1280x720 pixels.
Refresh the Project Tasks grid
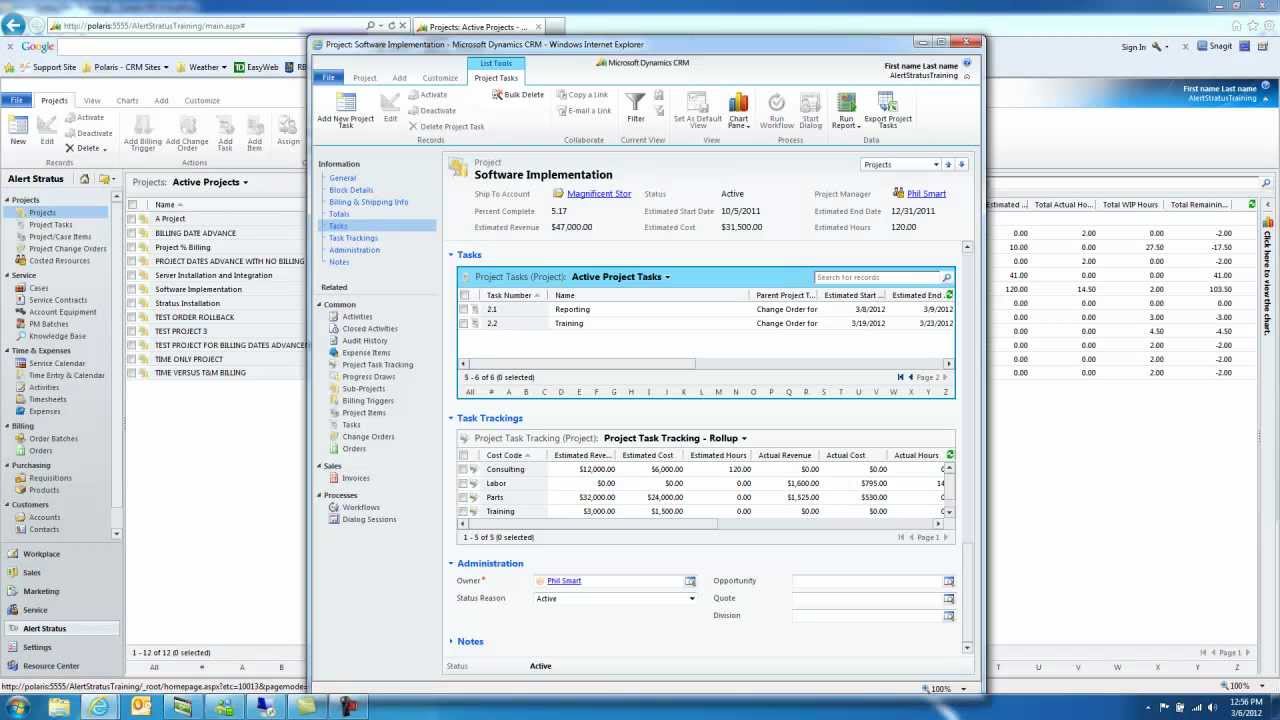click(x=949, y=295)
